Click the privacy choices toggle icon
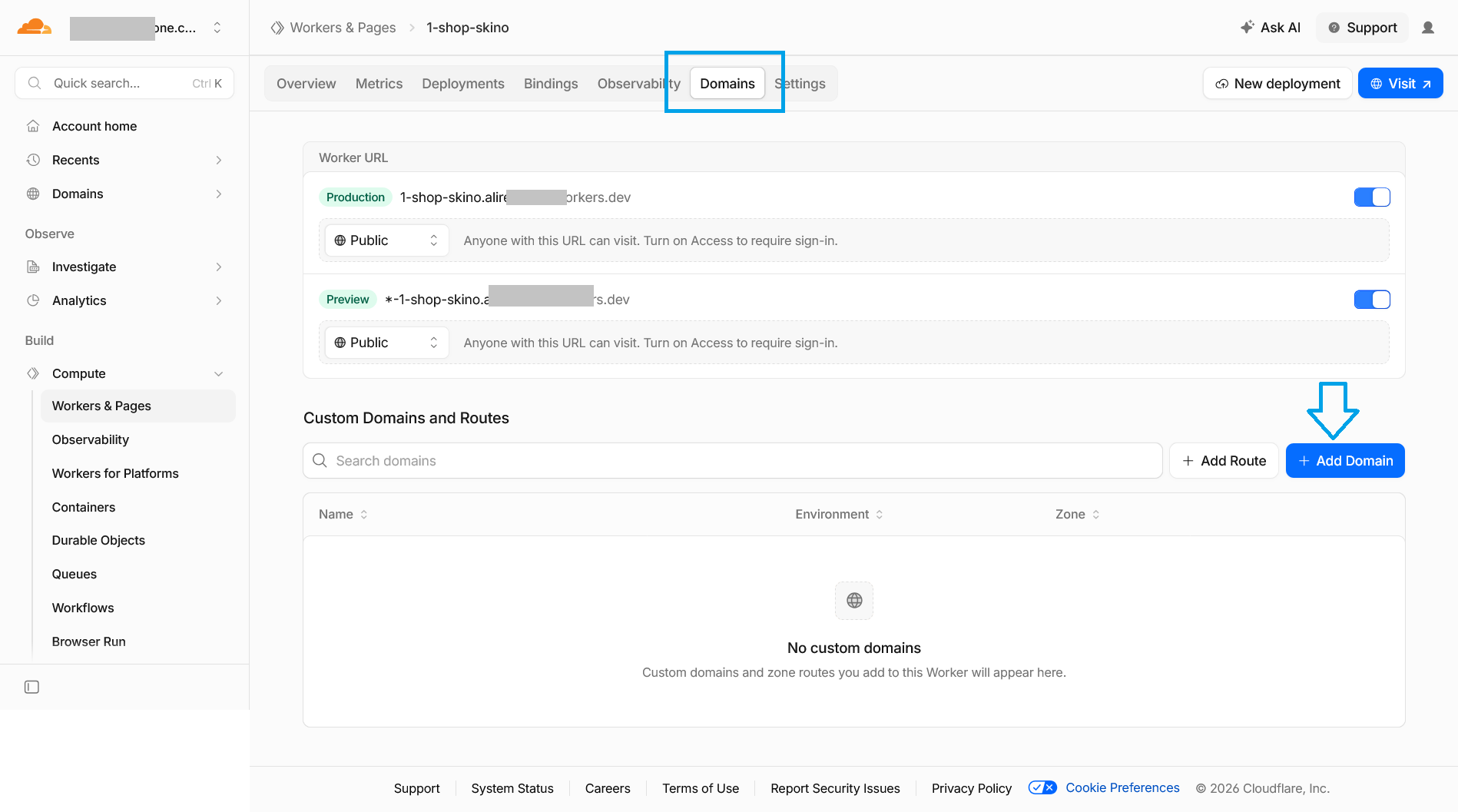 tap(1042, 787)
